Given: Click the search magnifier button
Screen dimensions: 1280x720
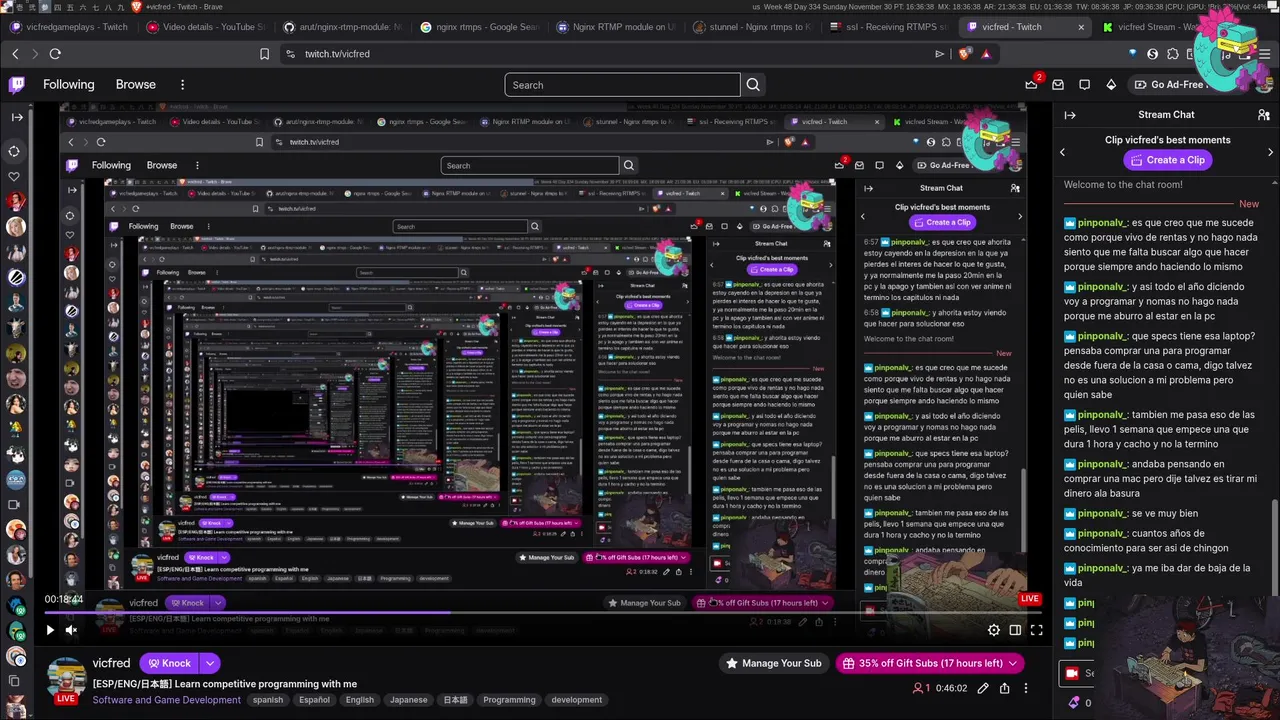Looking at the screenshot, I should click(x=753, y=85).
